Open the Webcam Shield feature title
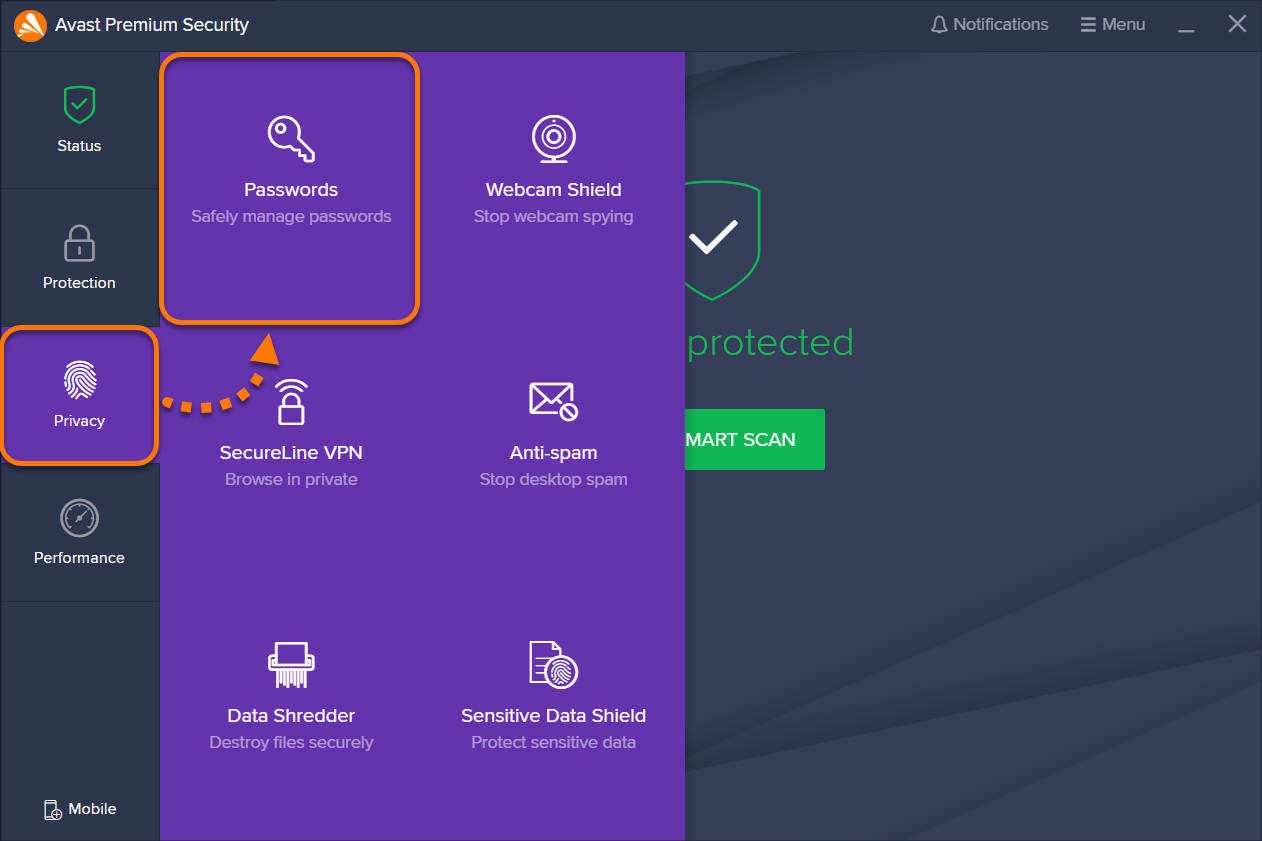 pyautogui.click(x=553, y=190)
